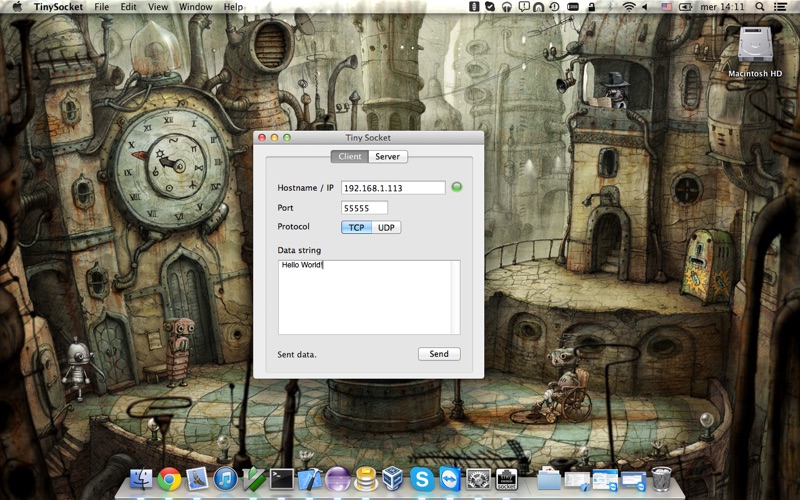Screen dimensions: 800x500
Task: Click the Hostname / IP input field
Action: pos(393,188)
